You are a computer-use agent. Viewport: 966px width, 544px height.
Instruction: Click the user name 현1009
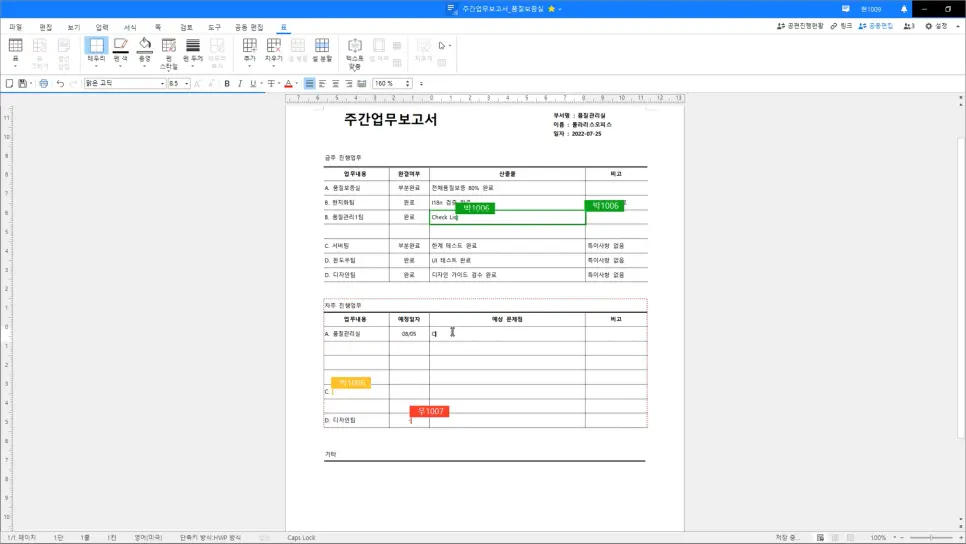point(871,9)
